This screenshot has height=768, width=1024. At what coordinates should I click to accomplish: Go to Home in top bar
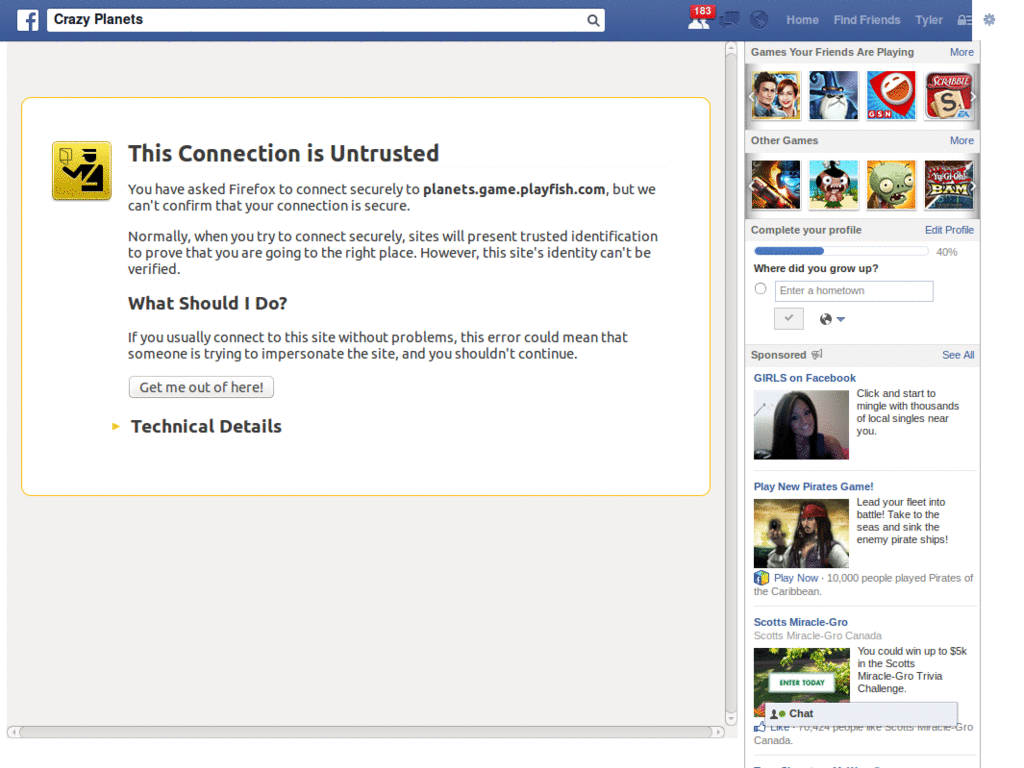click(x=802, y=20)
